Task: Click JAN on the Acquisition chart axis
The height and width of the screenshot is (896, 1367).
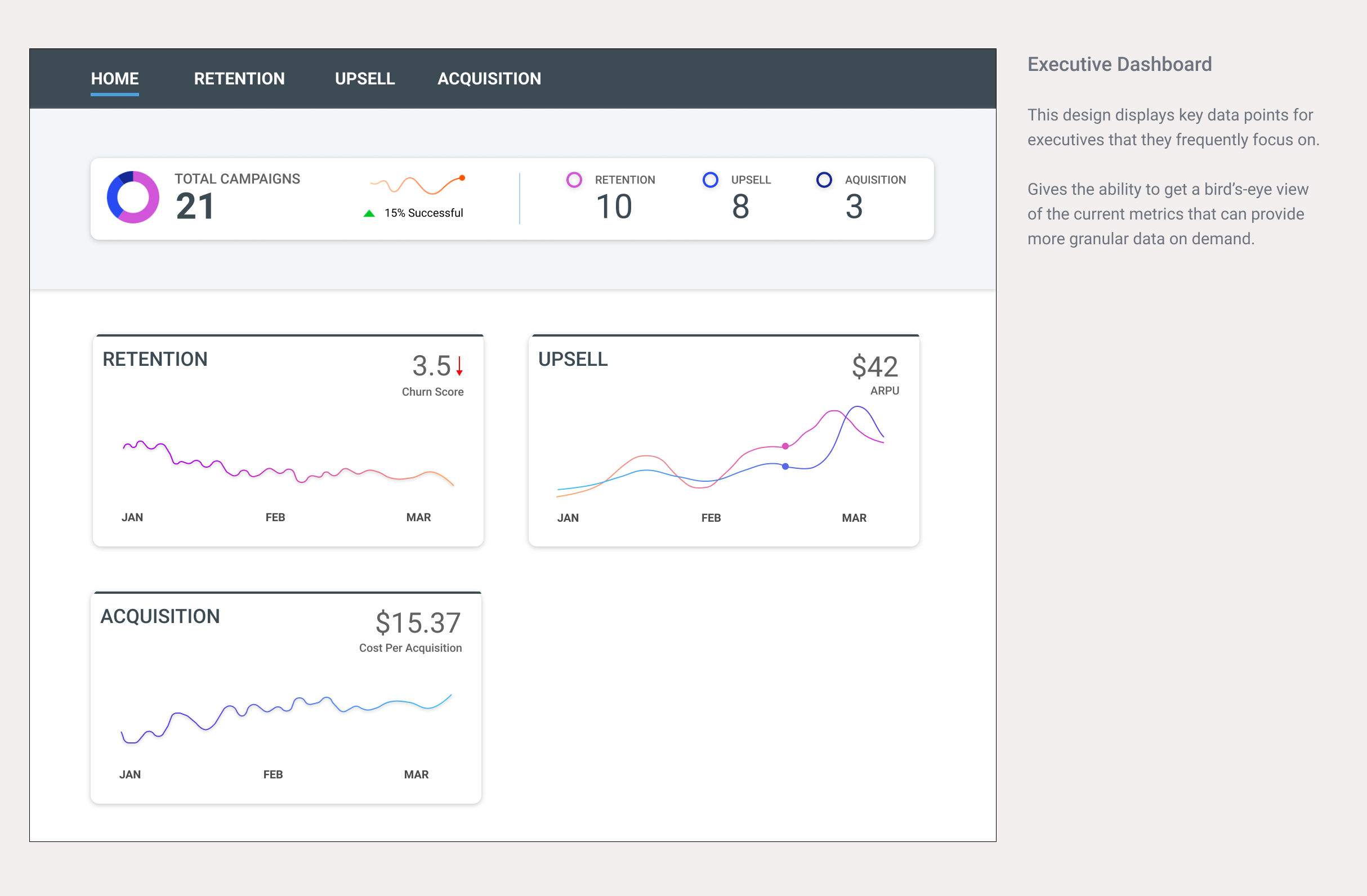Action: click(130, 775)
